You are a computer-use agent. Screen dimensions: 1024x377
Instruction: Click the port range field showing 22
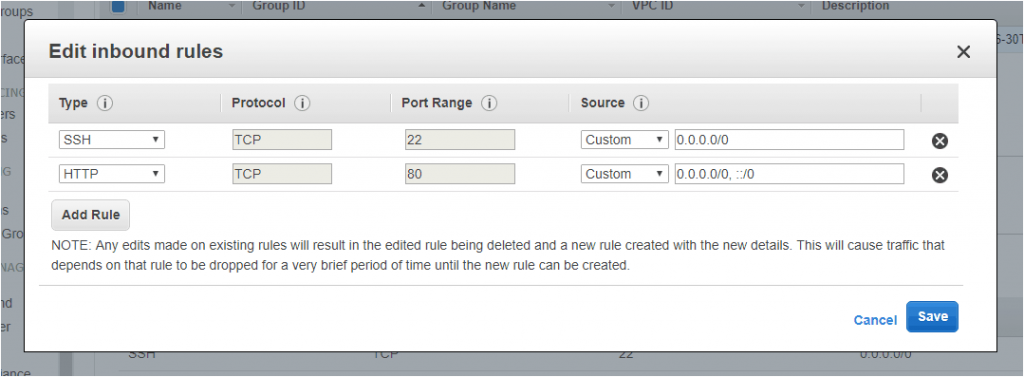click(460, 140)
